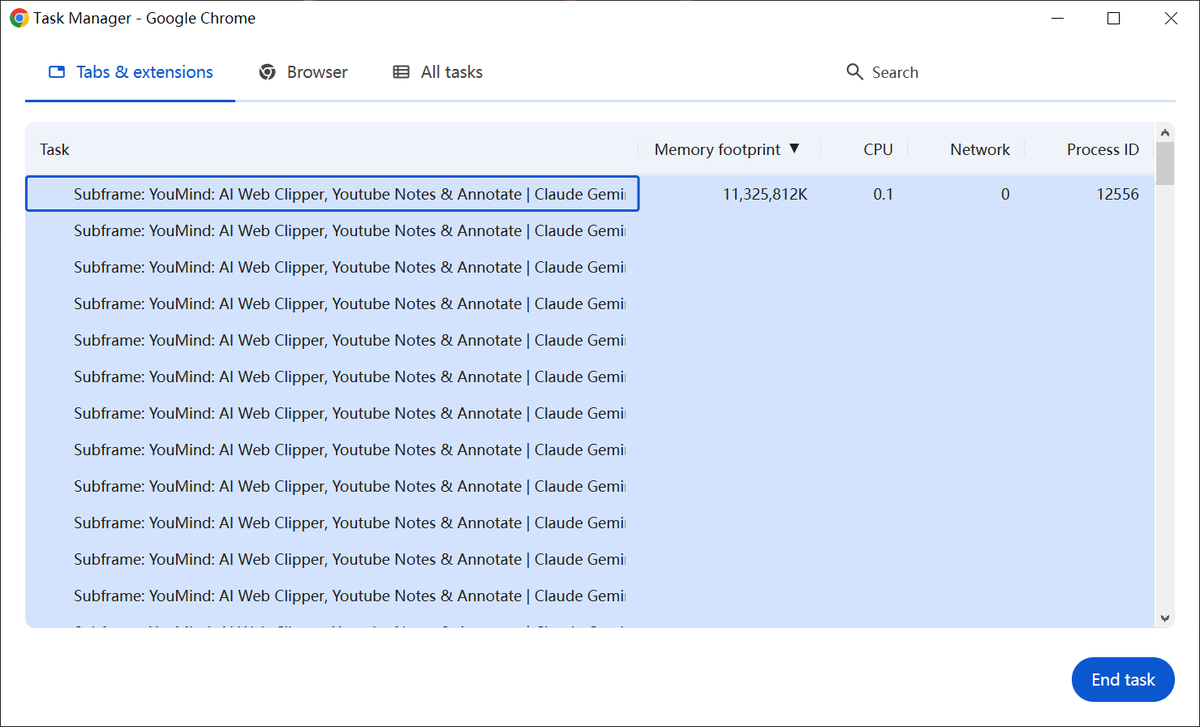Sort tasks by the CPU column
This screenshot has width=1200, height=727.
(878, 149)
